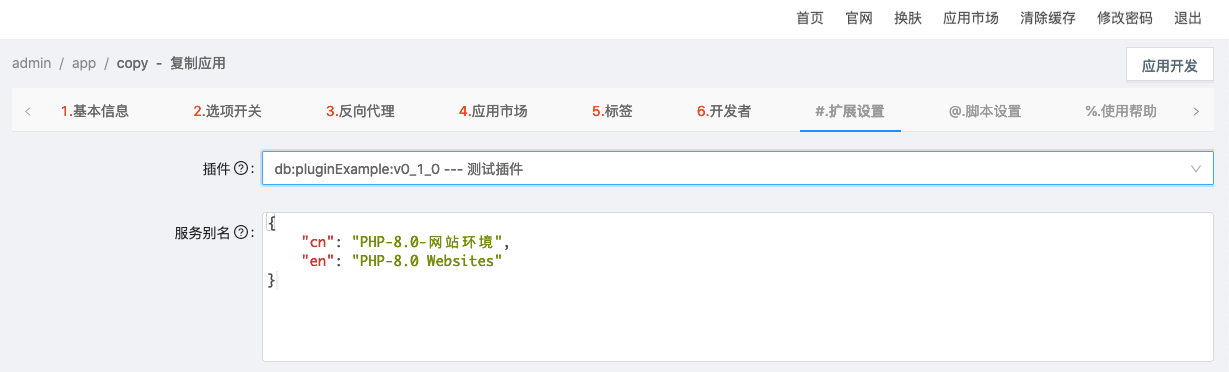Expand the 插件 dropdown arrow

[x=1196, y=169]
